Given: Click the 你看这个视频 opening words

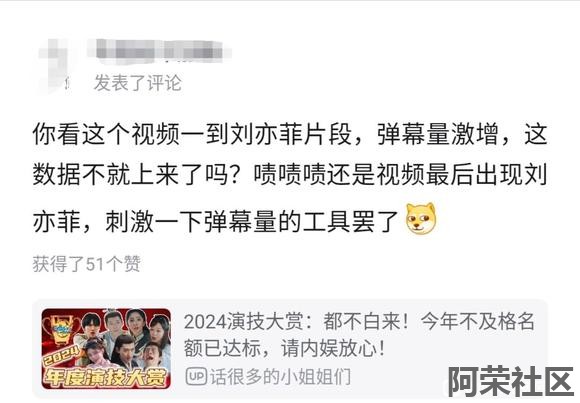Looking at the screenshot, I should (x=106, y=134).
